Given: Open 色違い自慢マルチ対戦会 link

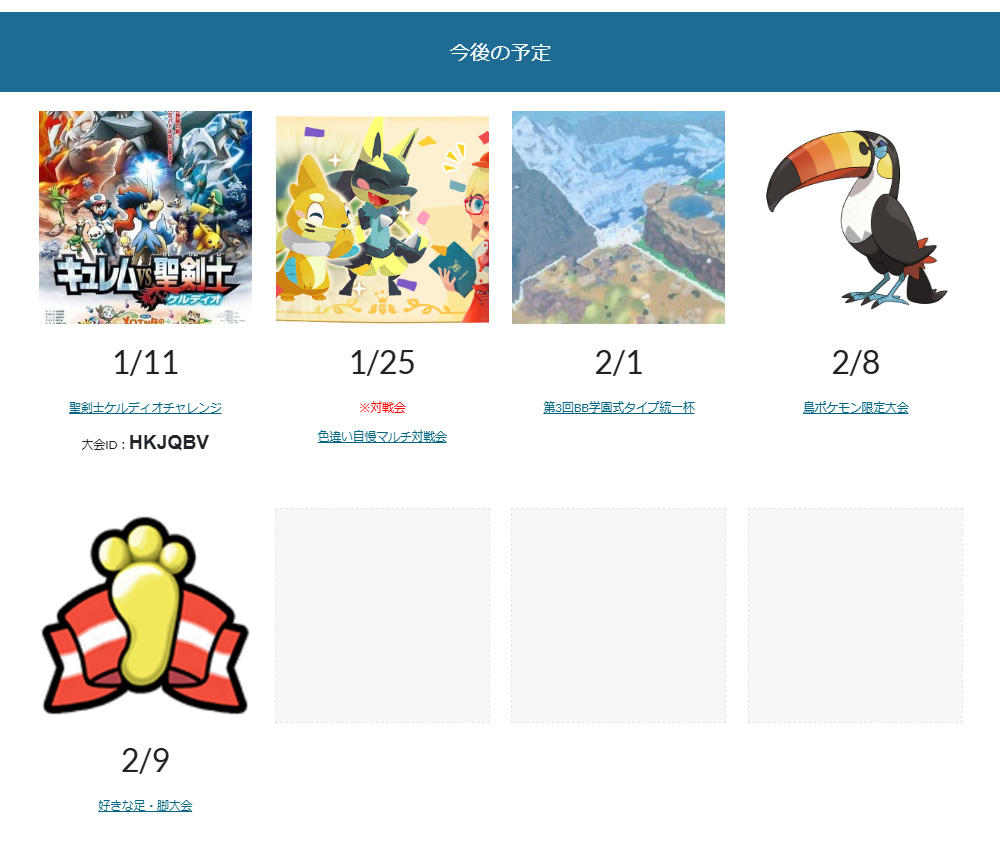Looking at the screenshot, I should click(x=382, y=437).
